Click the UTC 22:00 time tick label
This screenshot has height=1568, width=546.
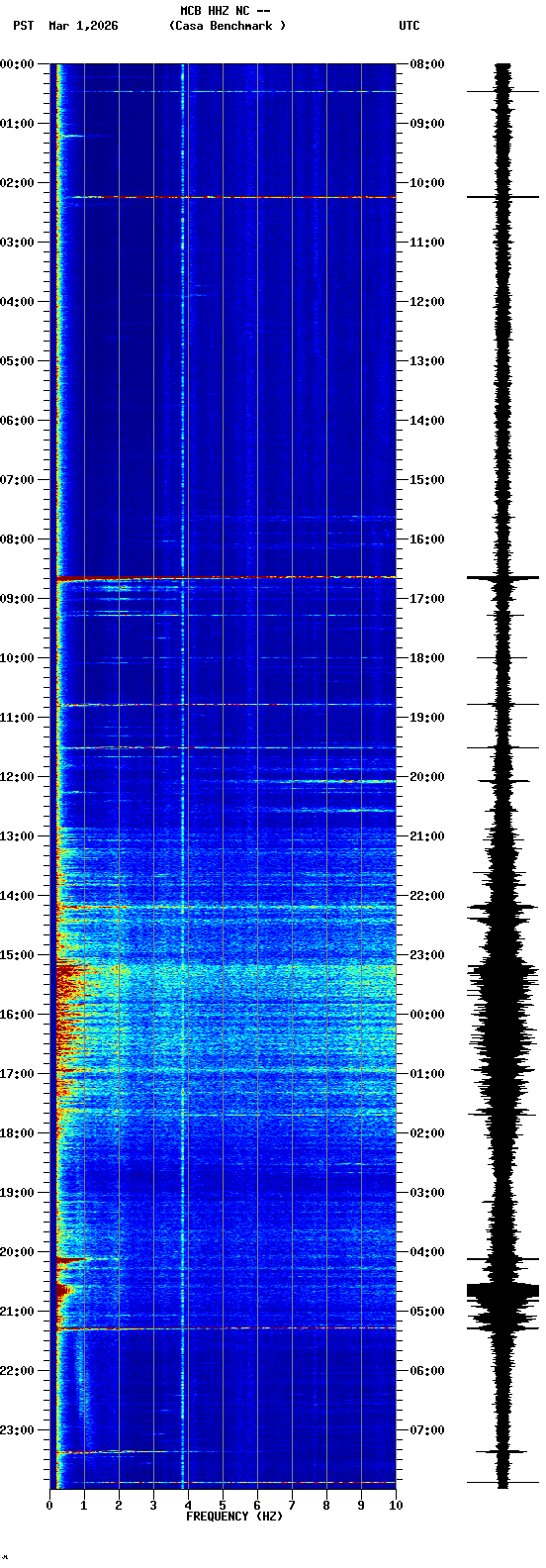point(427,896)
